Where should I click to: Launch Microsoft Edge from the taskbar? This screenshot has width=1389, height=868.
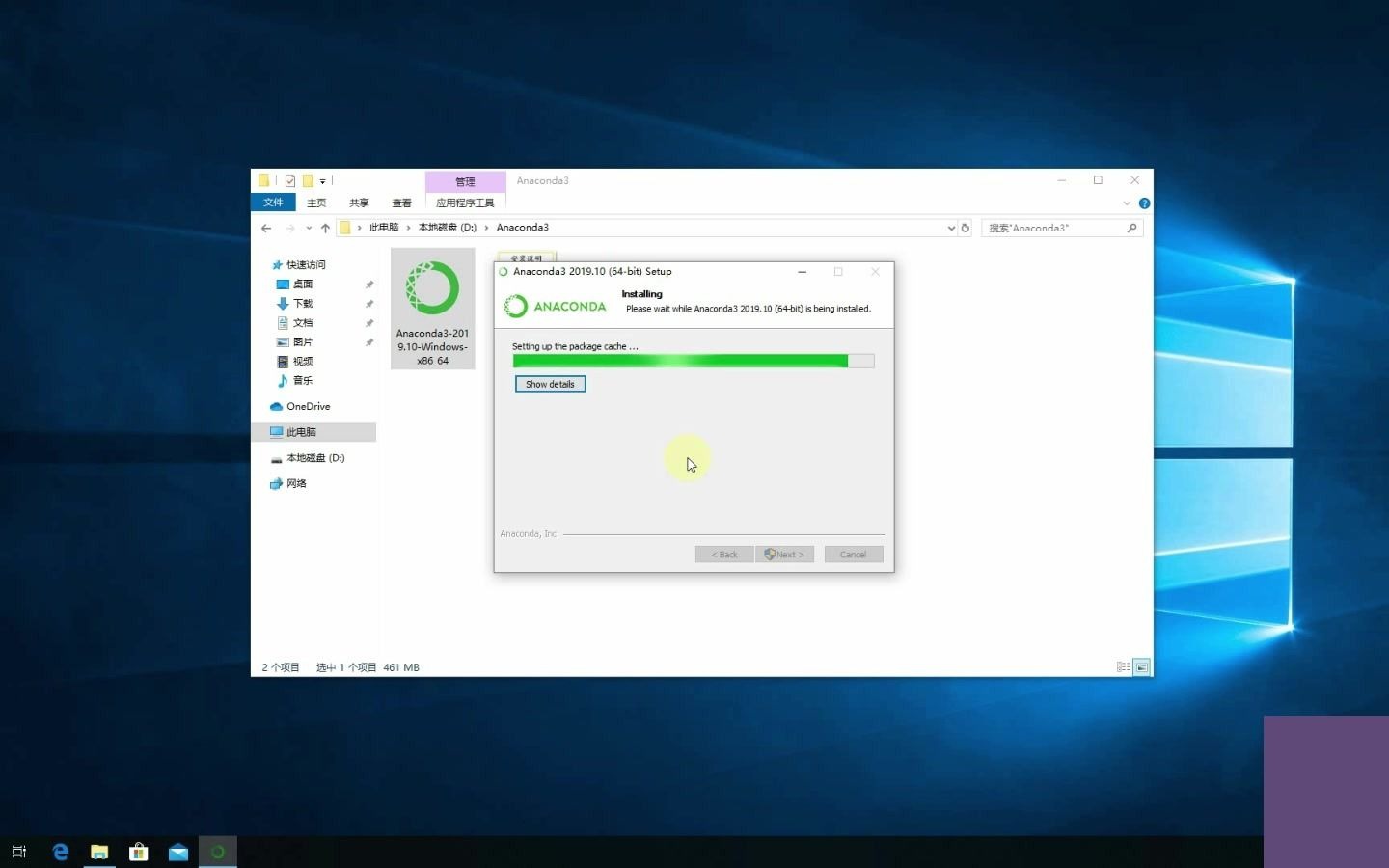(x=60, y=852)
